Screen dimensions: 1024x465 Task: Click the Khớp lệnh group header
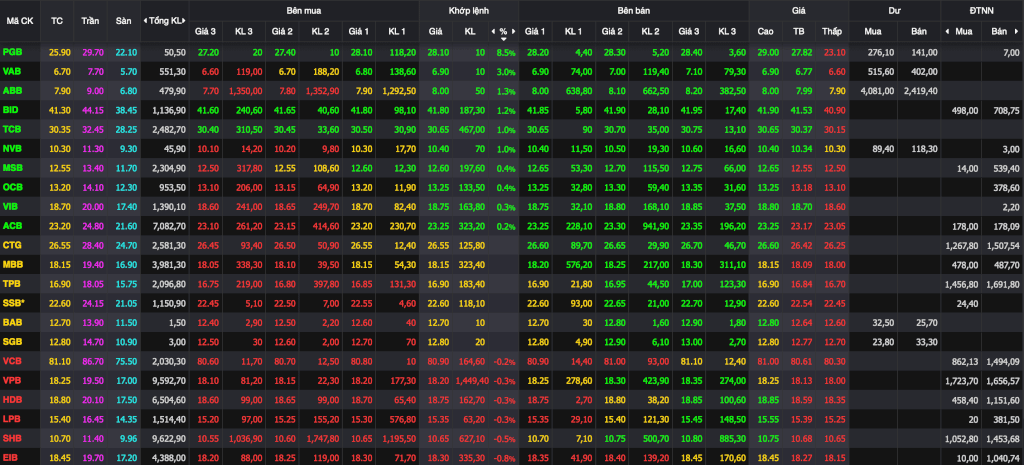pos(468,10)
